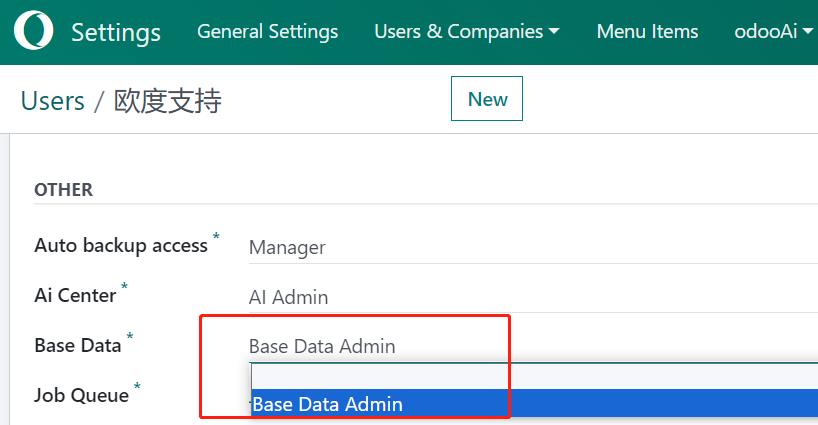This screenshot has height=425, width=818.
Task: Open the Ai Center AI Admin dropdown
Action: [x=530, y=297]
